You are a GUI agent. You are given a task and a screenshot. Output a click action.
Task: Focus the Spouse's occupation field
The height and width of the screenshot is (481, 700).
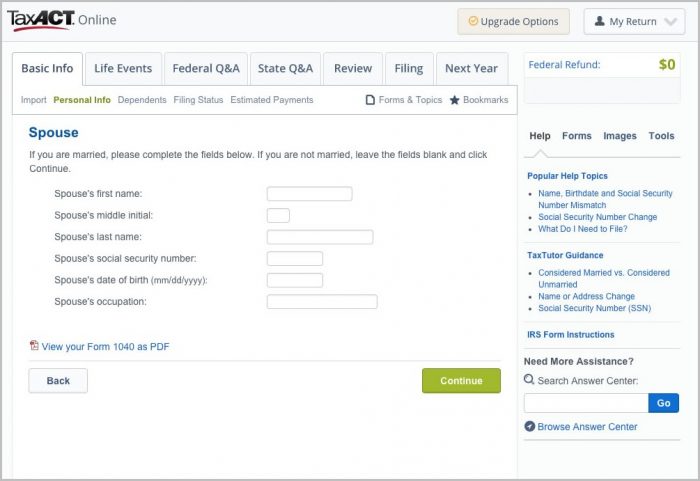(322, 301)
